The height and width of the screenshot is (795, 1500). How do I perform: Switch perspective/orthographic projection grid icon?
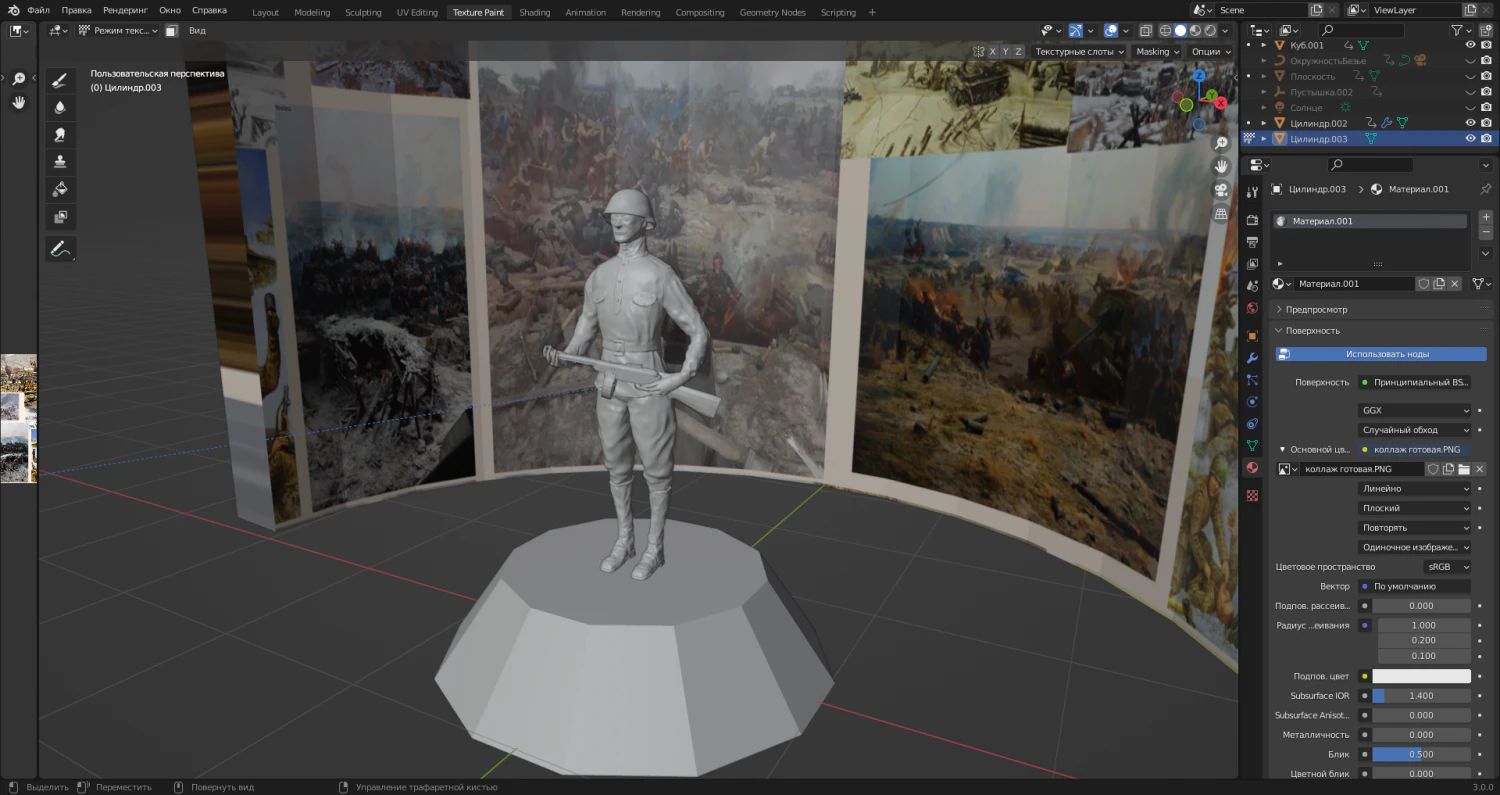1221,214
